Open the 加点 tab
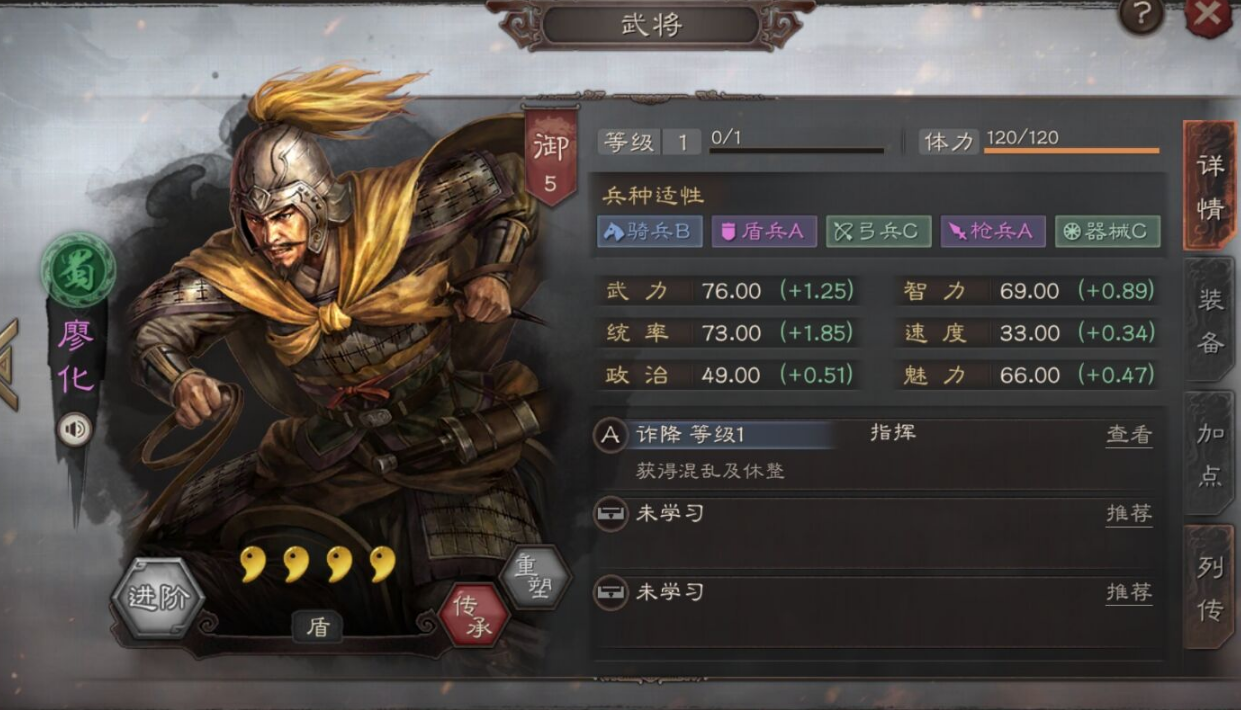This screenshot has width=1241, height=710. (x=1209, y=453)
